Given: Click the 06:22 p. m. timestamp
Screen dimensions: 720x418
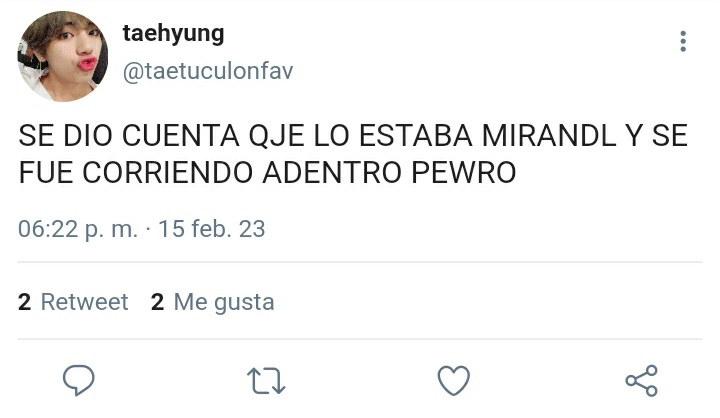Looking at the screenshot, I should [78, 229].
